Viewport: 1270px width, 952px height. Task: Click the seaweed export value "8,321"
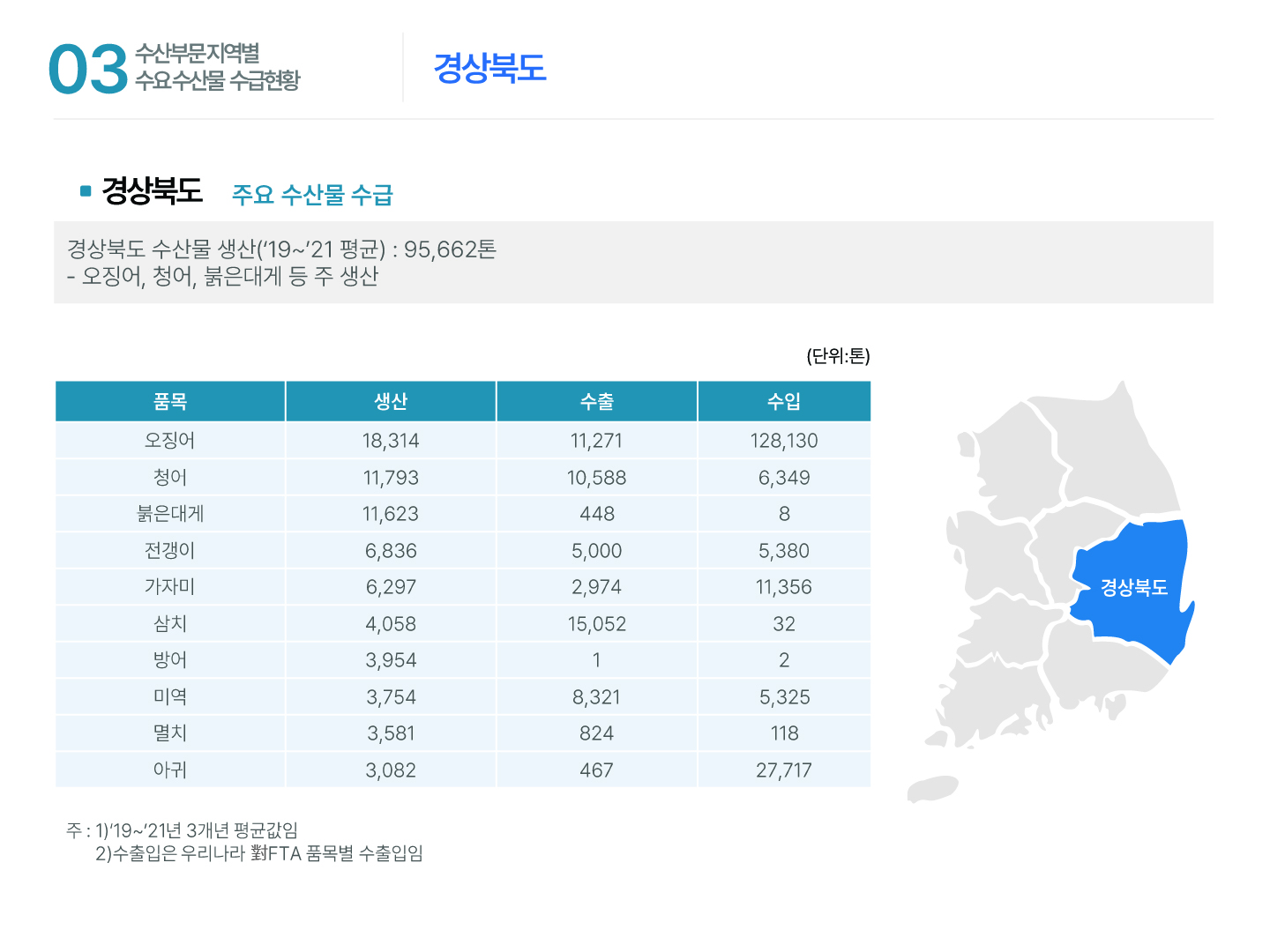[597, 697]
